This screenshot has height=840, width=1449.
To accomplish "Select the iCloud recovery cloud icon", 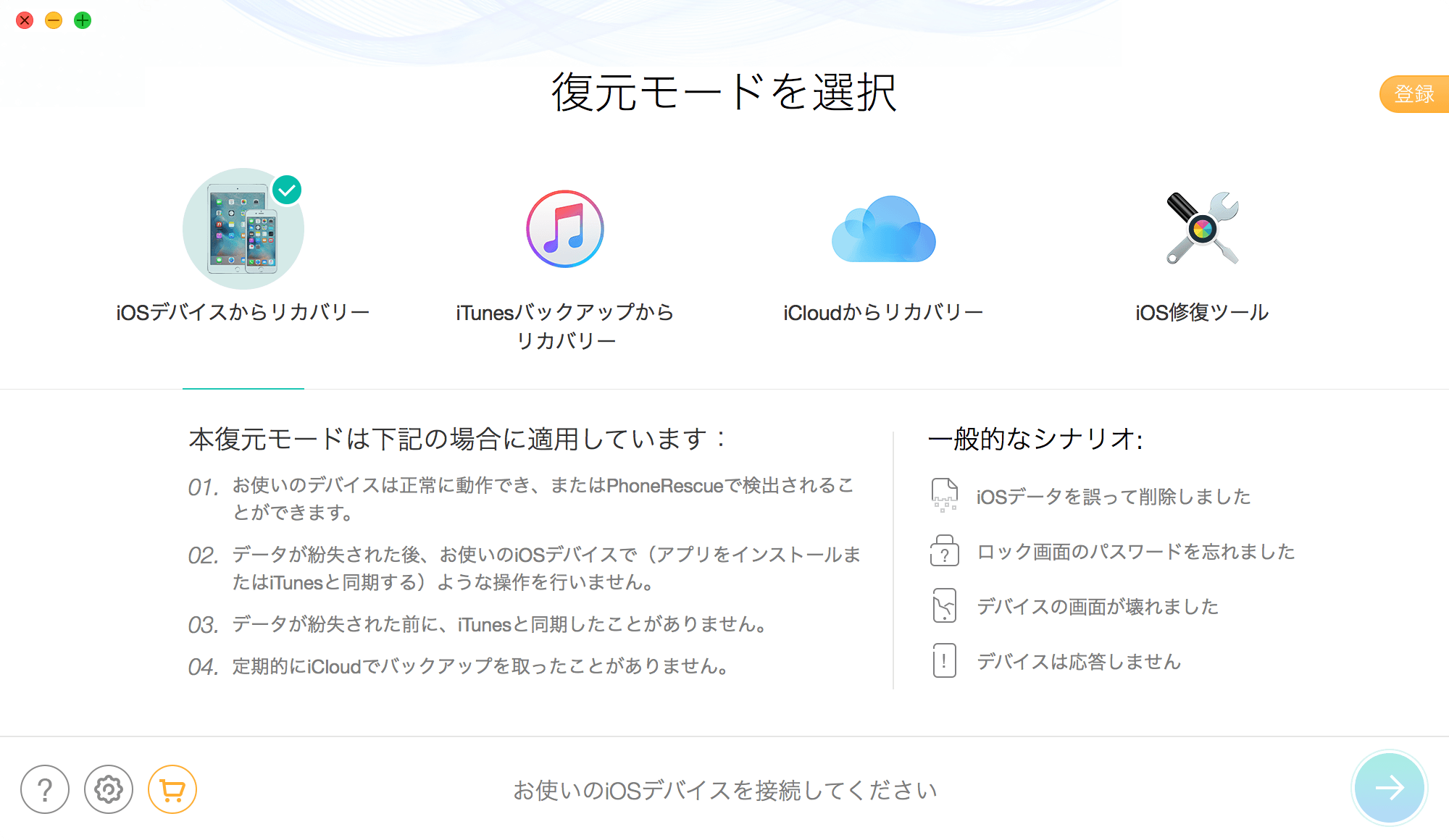I will [x=883, y=229].
